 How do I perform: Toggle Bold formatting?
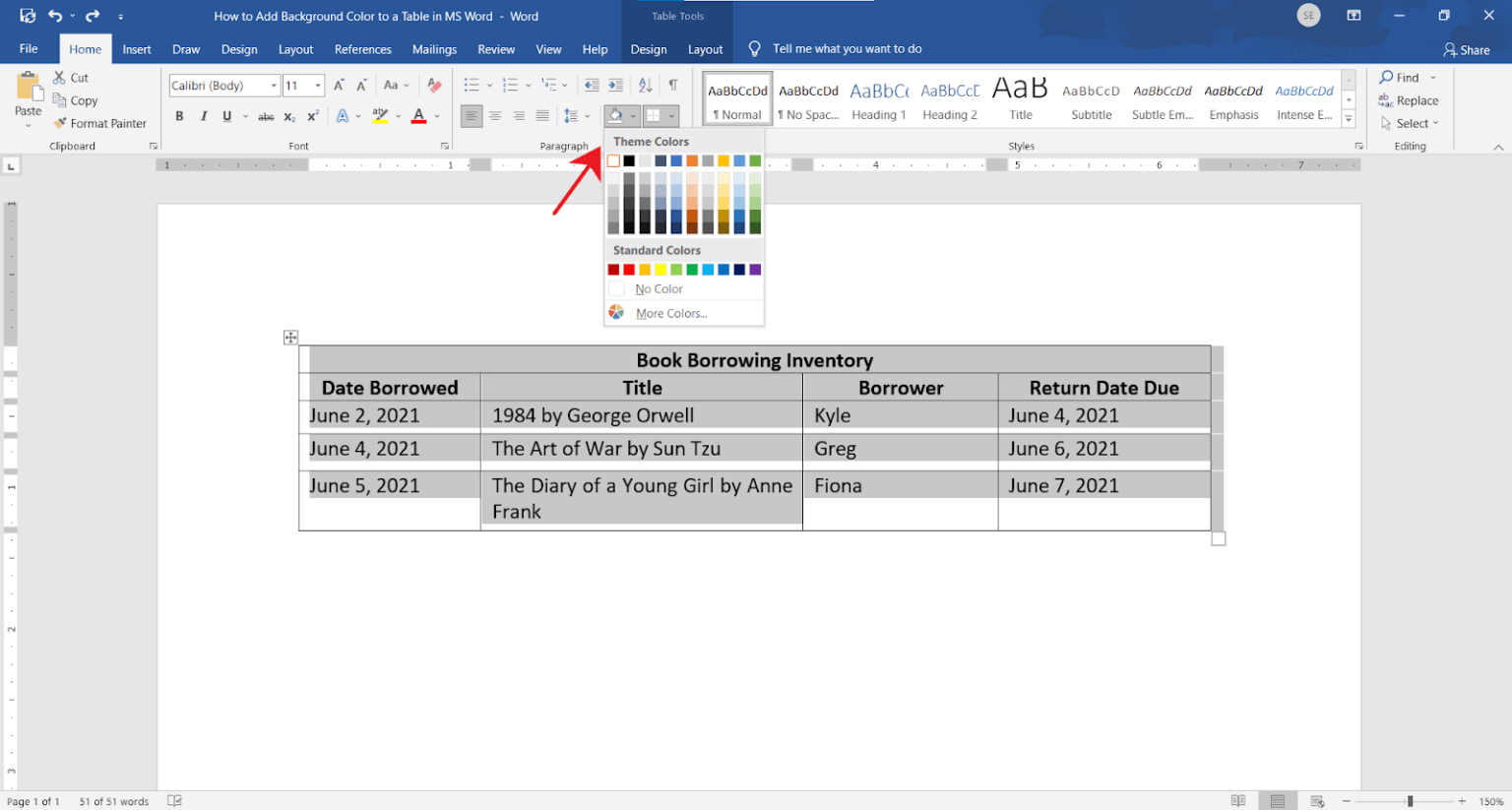(x=179, y=116)
